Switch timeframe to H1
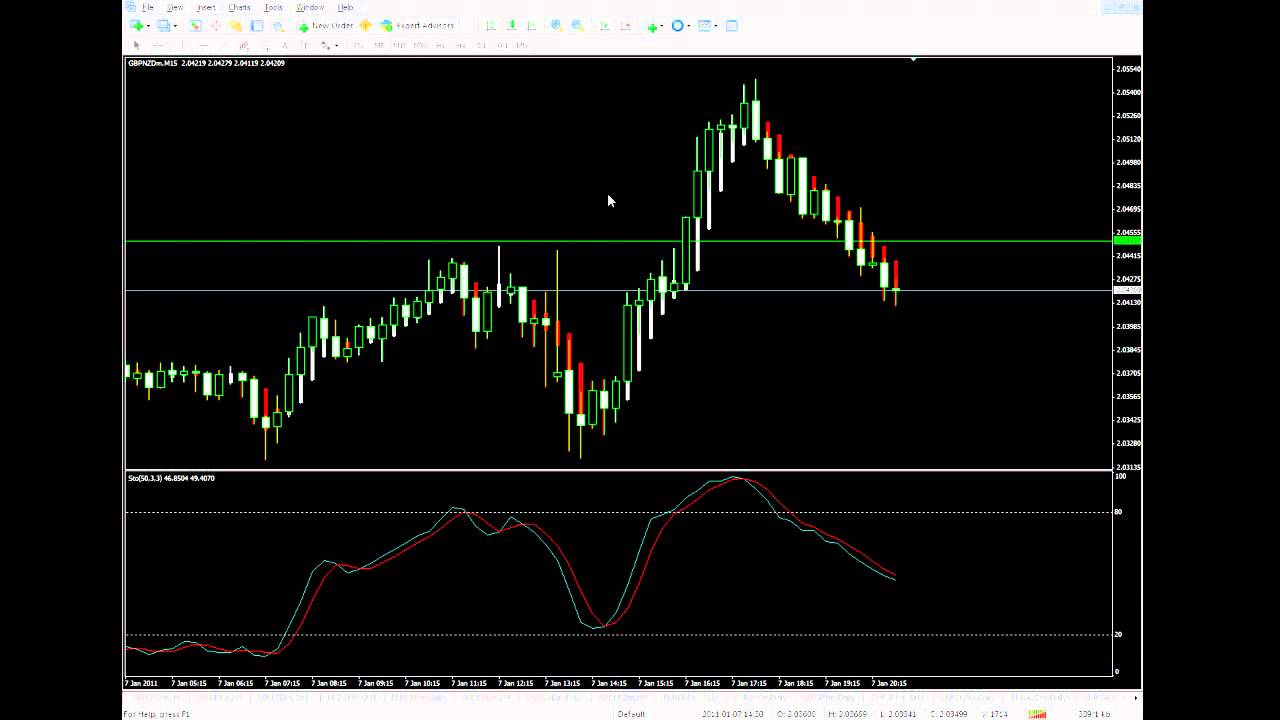This screenshot has width=1280, height=720. 440,45
